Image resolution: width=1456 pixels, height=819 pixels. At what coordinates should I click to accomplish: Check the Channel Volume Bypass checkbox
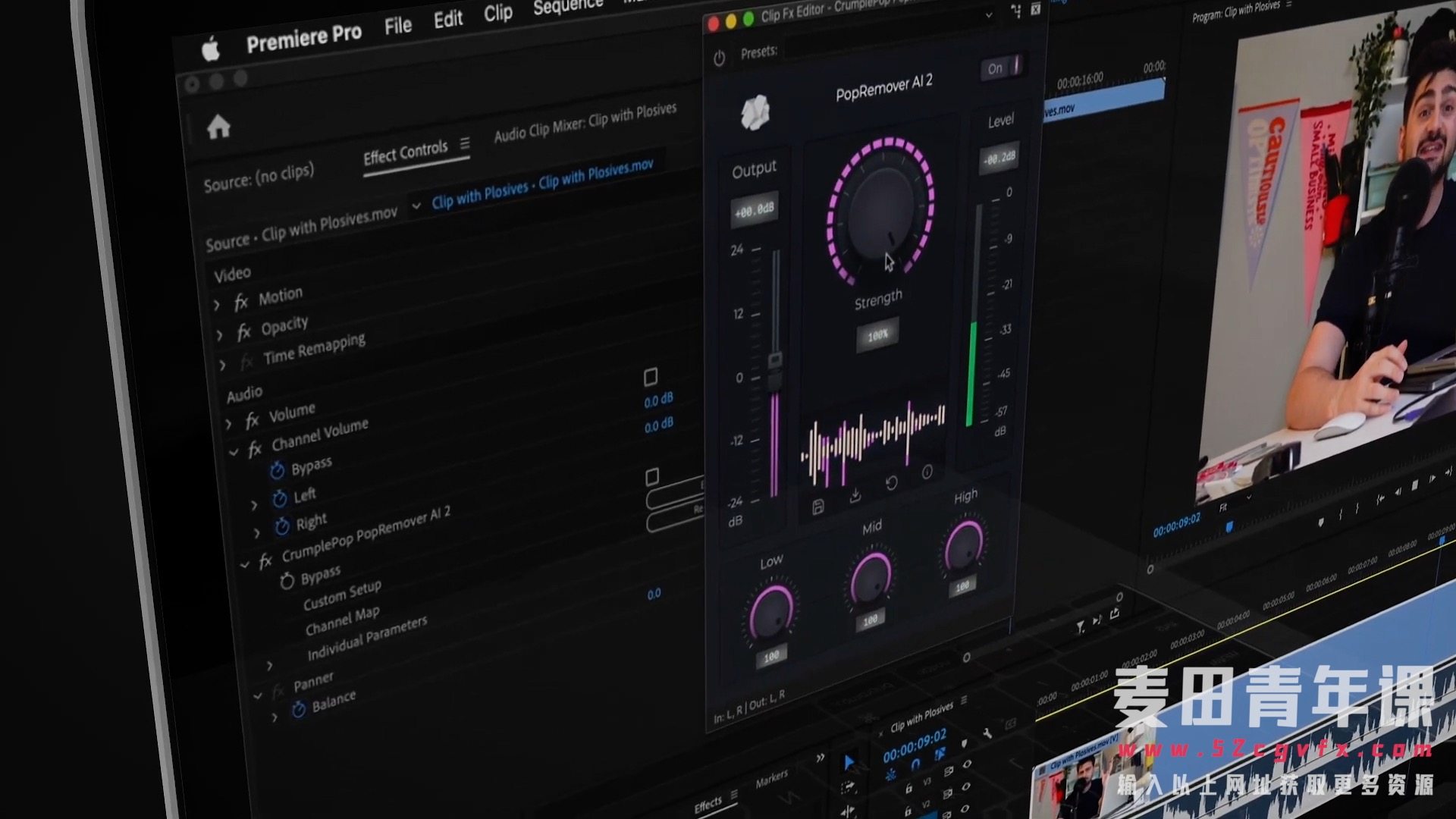651,377
